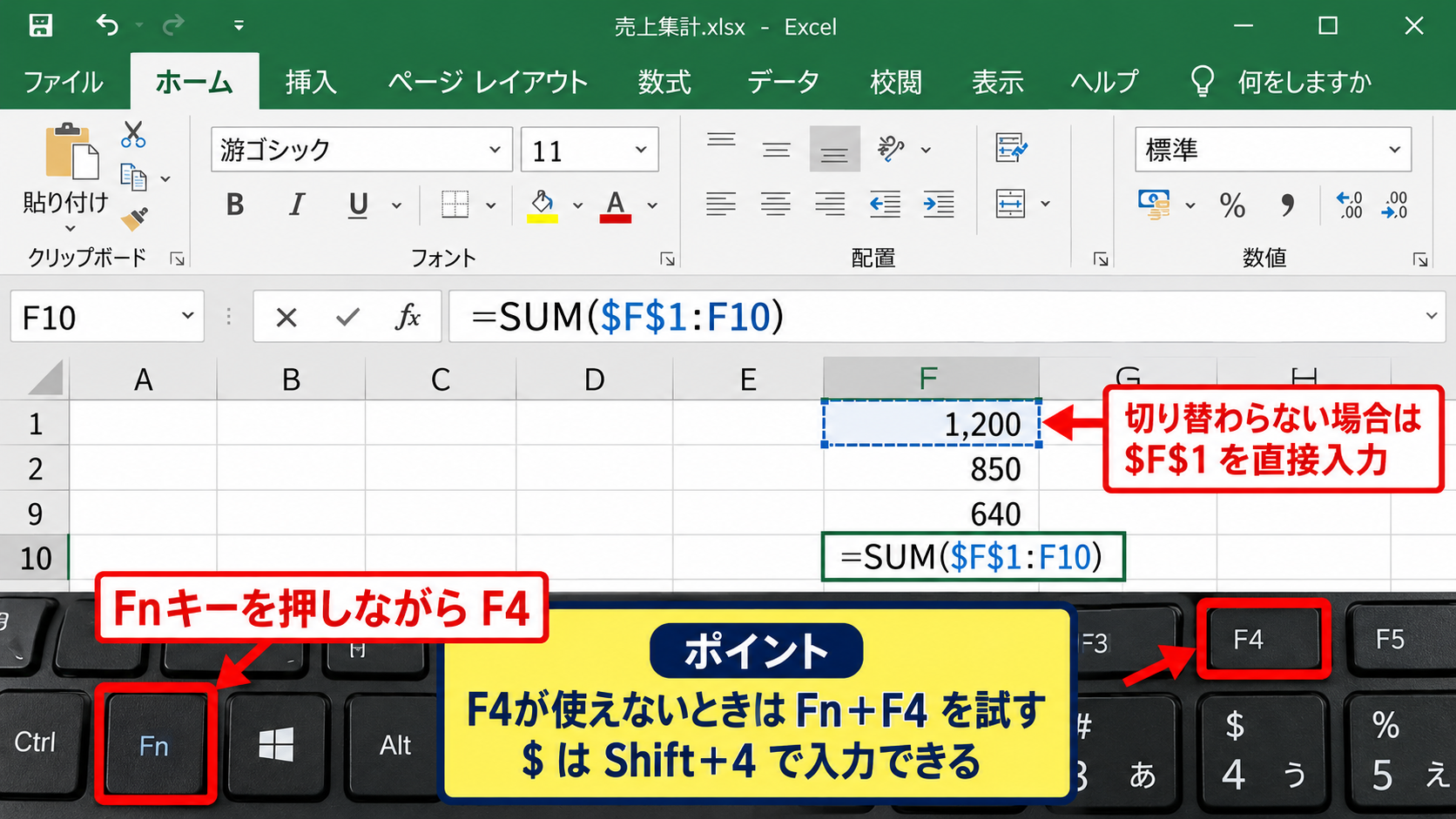Click the orientation angled text icon
Screen dimensions: 1456x819
click(891, 149)
